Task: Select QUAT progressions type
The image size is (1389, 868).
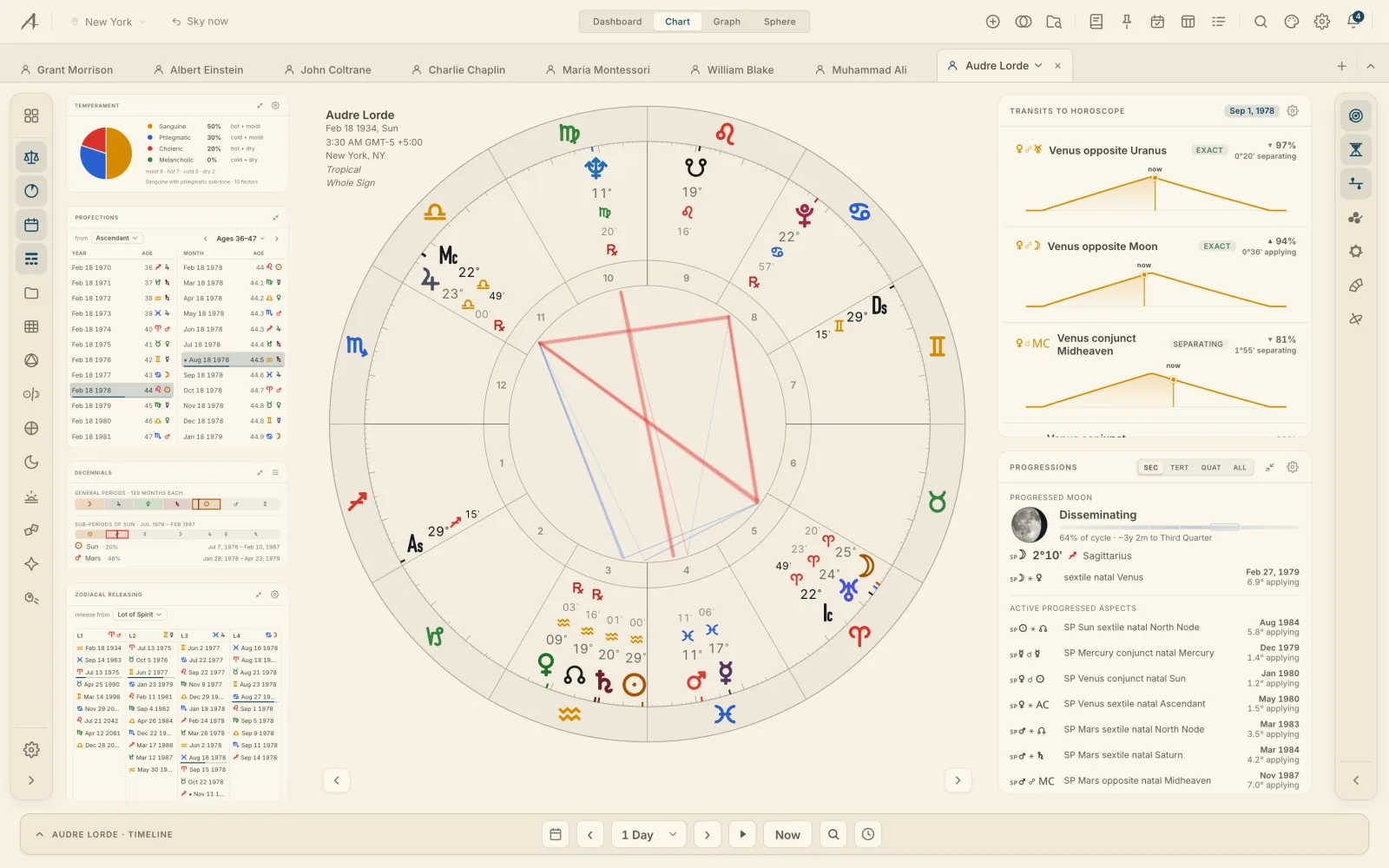Action: point(1210,467)
